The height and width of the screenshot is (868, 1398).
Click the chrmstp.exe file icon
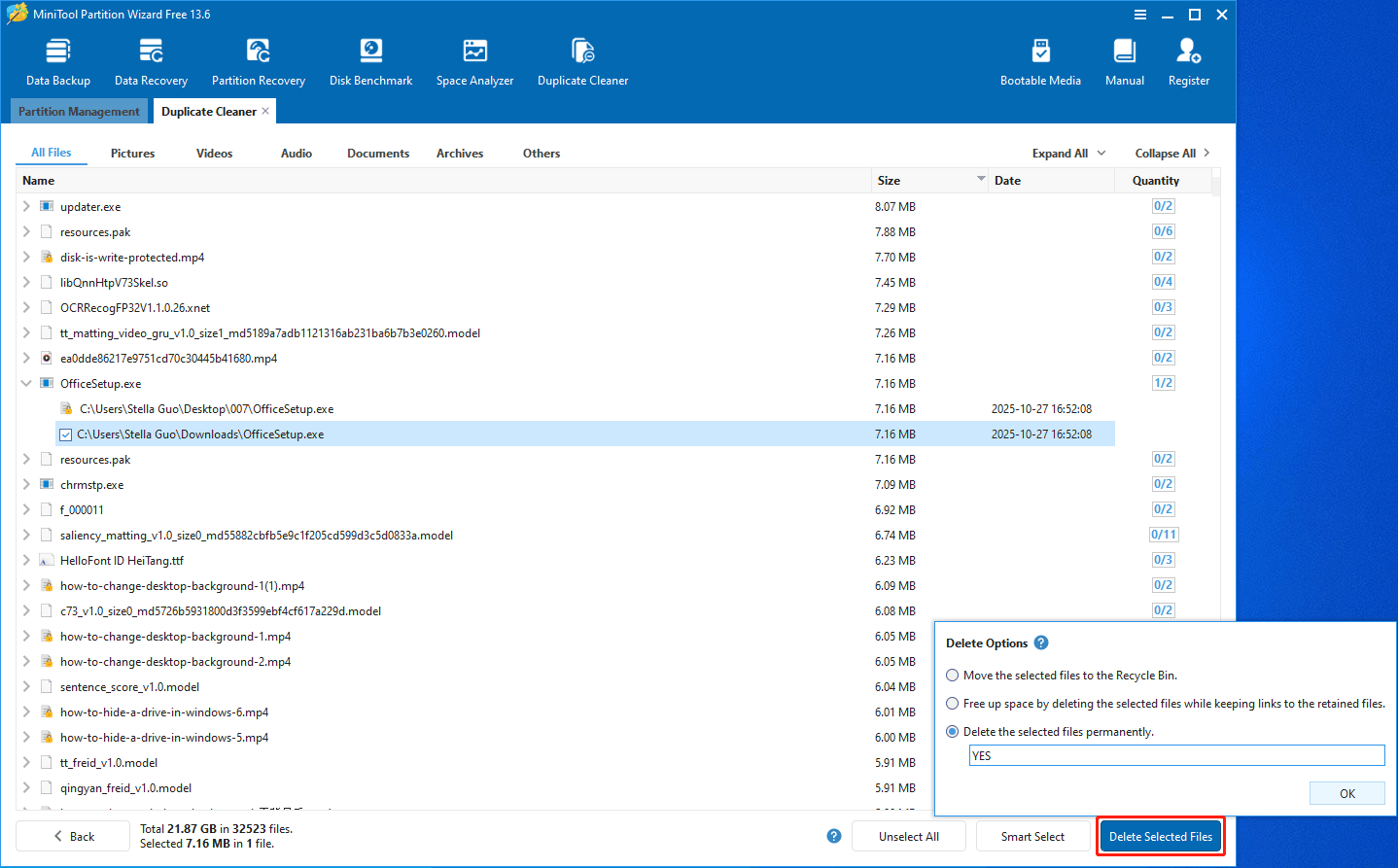point(47,484)
